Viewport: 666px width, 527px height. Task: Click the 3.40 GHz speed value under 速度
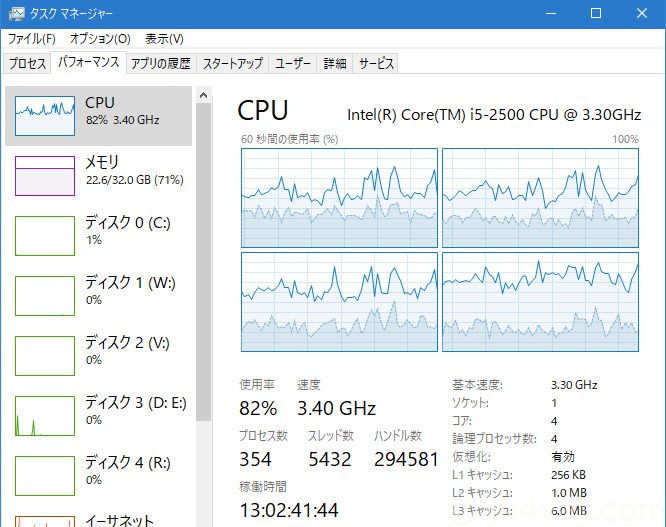click(x=336, y=408)
